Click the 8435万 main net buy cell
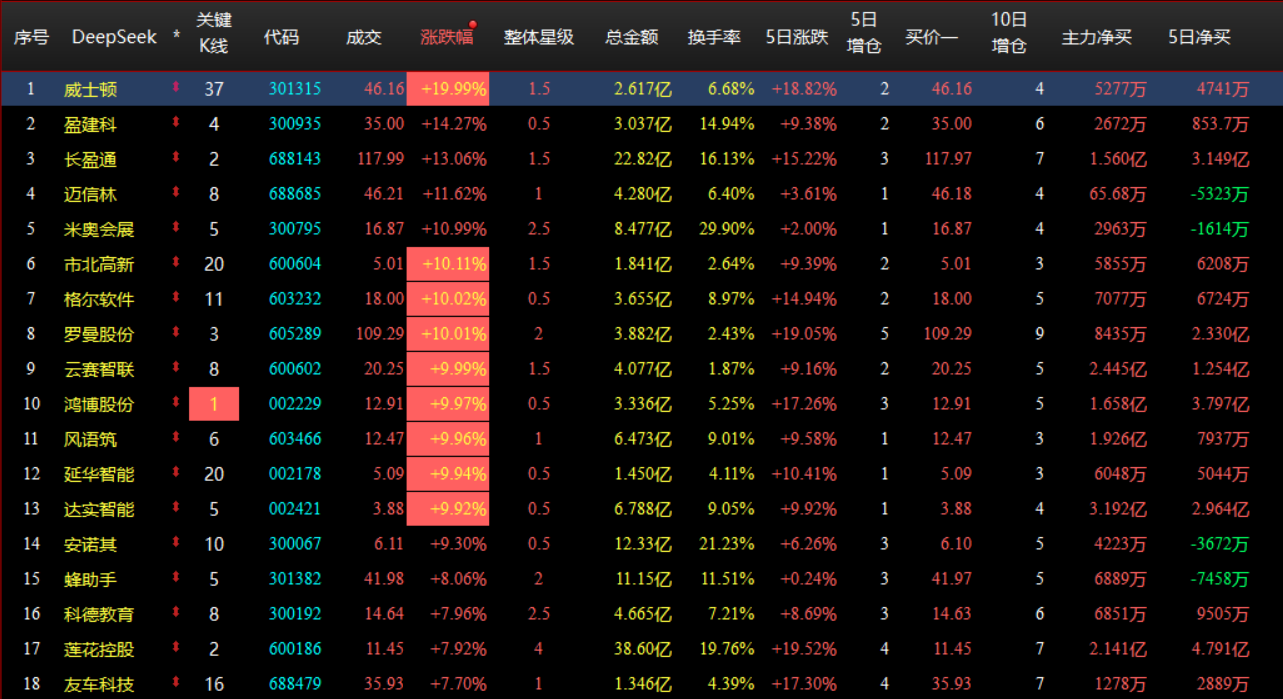 [1118, 334]
